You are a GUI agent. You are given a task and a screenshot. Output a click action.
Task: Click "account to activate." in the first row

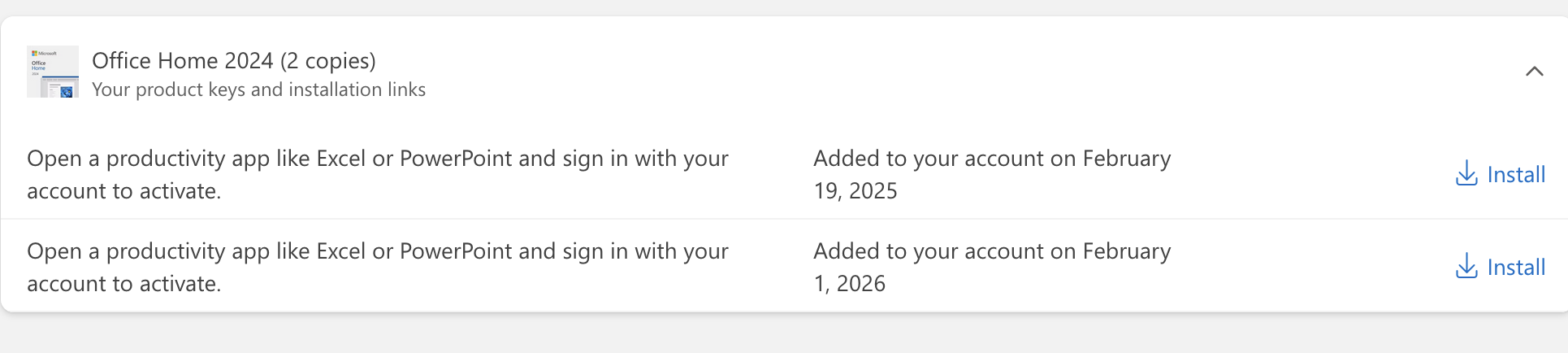(x=123, y=191)
